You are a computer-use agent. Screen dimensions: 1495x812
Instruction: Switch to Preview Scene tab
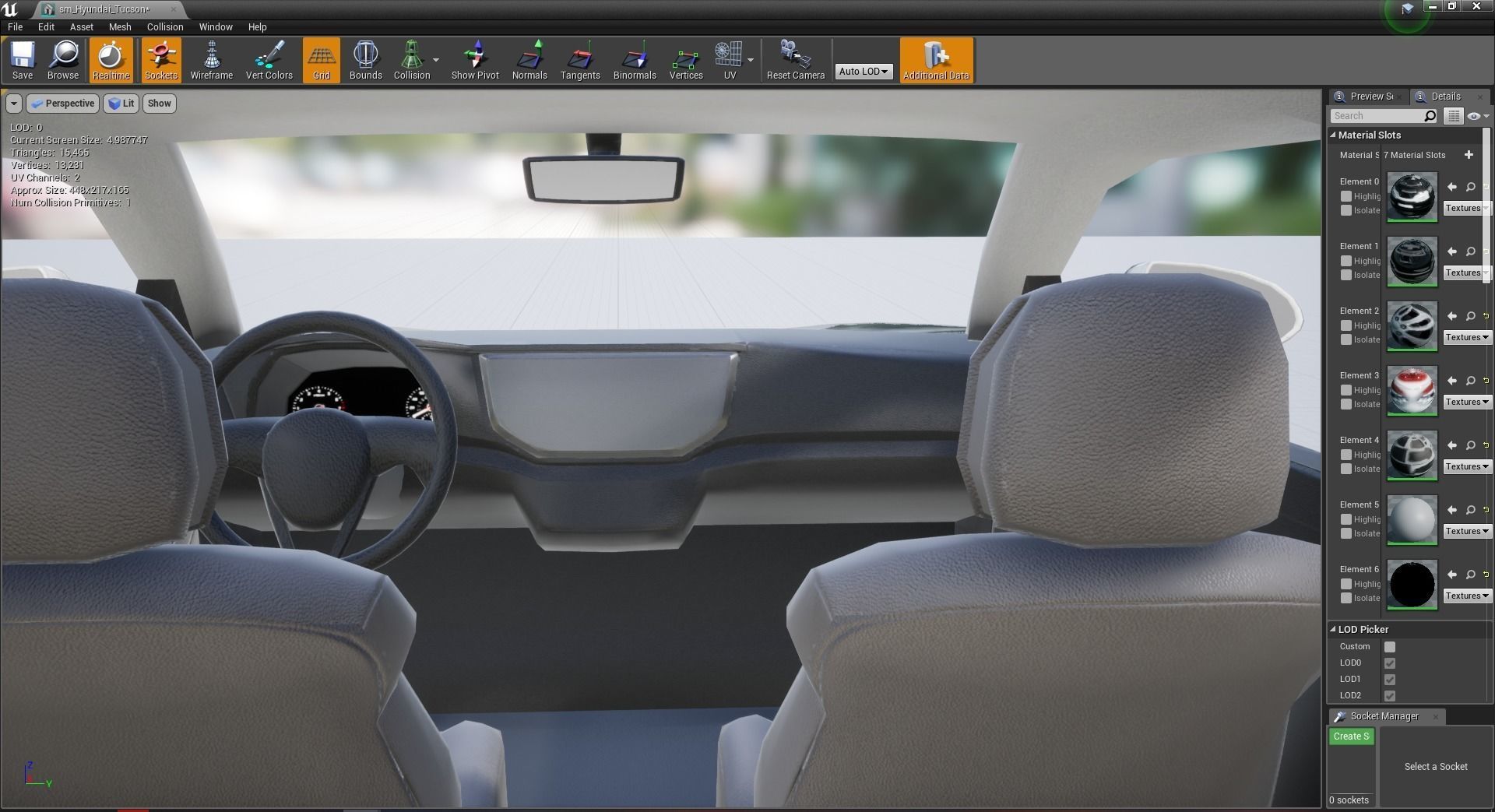[x=1369, y=97]
